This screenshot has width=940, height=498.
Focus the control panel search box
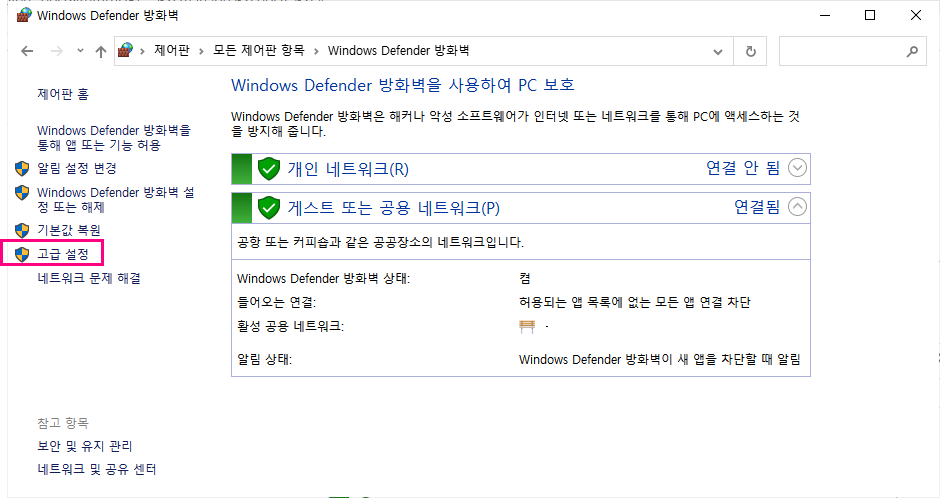[852, 51]
